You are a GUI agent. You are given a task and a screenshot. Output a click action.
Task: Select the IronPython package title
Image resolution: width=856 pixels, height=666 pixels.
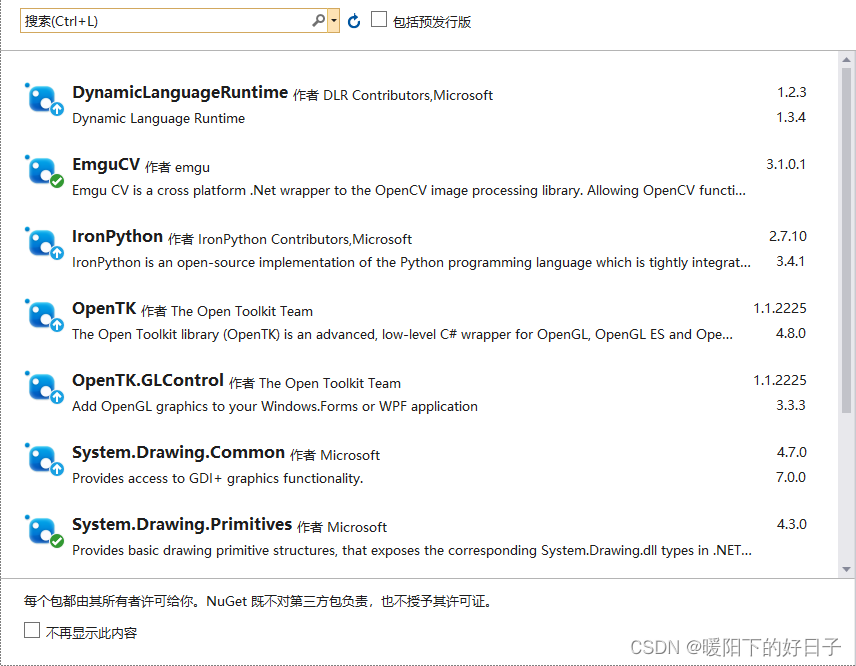click(117, 236)
